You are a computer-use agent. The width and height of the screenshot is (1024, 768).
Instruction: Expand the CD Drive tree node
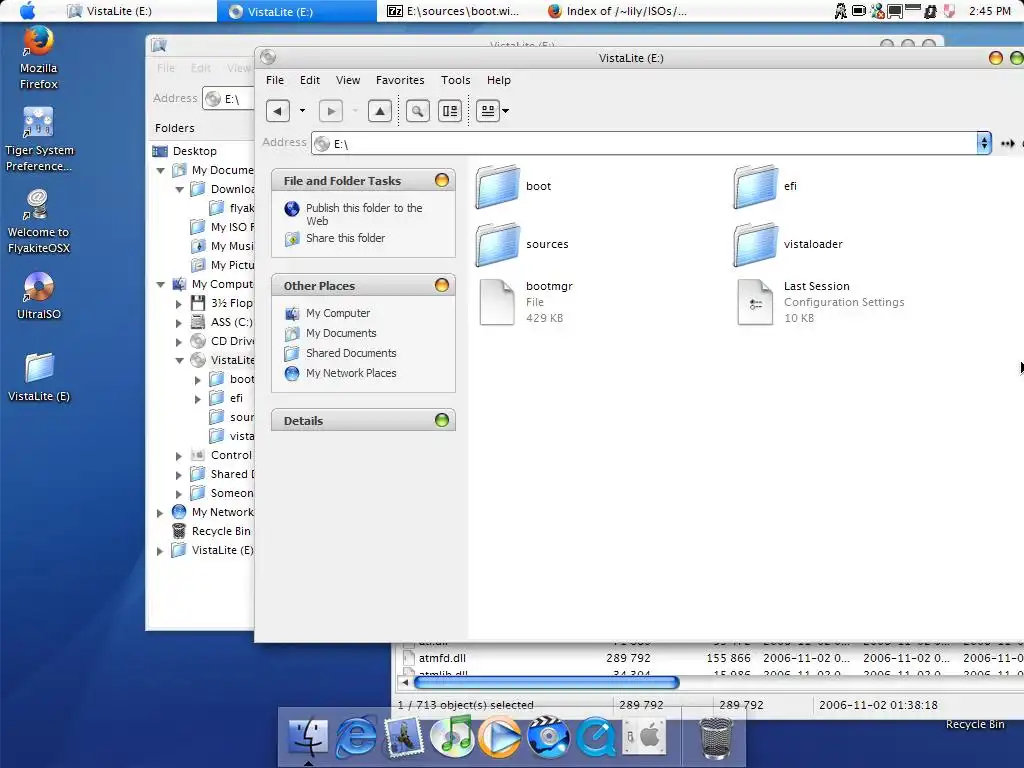[x=179, y=342]
